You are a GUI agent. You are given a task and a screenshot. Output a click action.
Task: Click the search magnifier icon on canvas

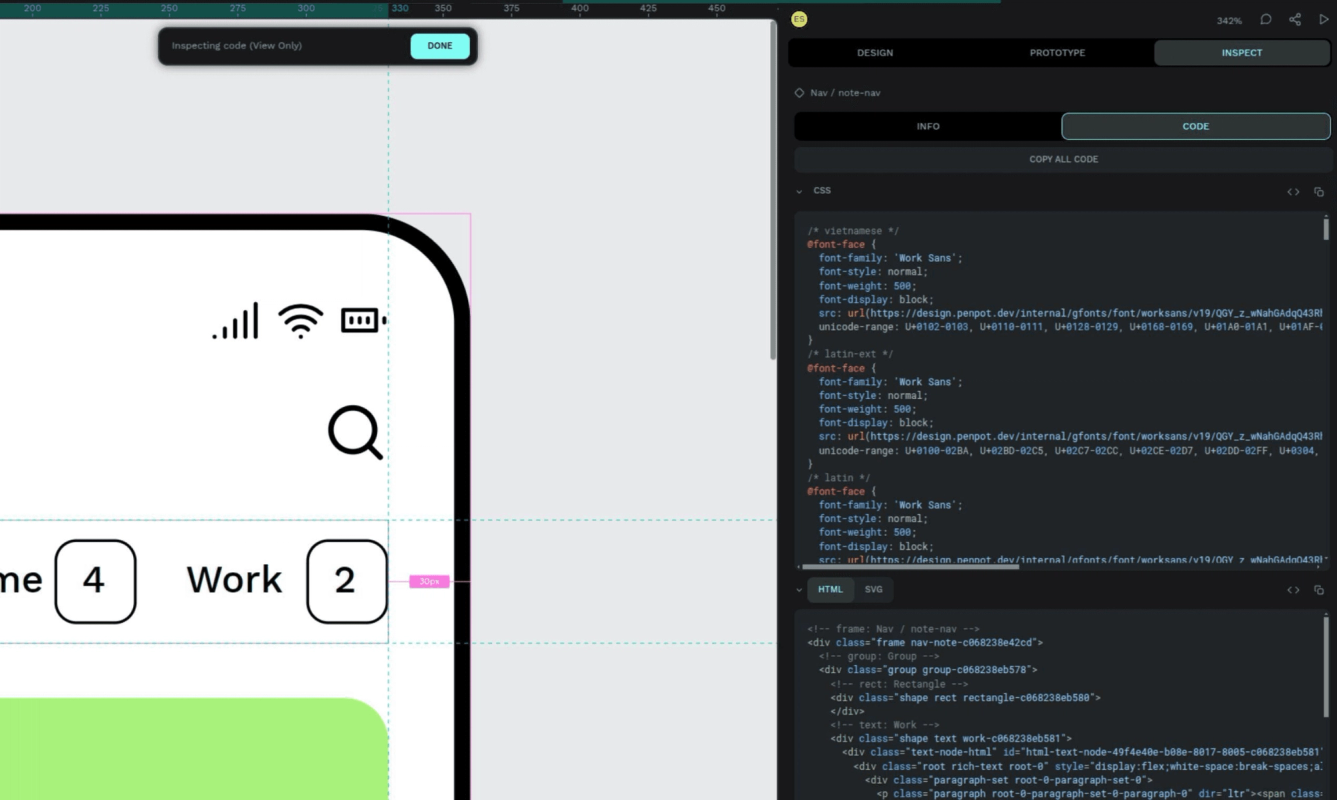coord(356,432)
